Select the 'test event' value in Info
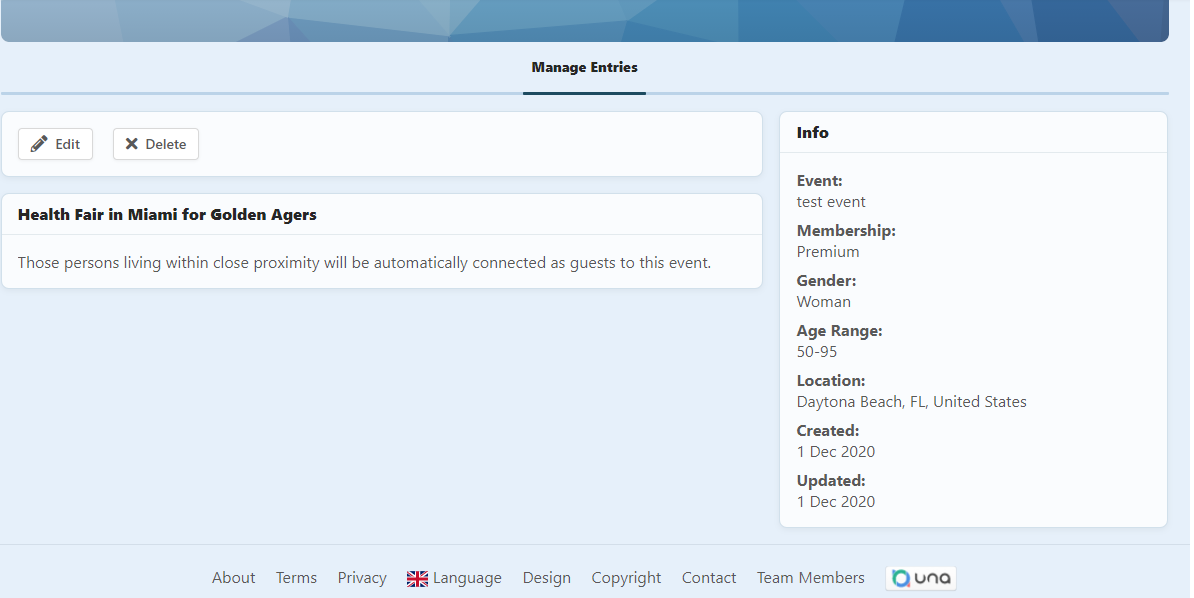This screenshot has height=598, width=1194. tap(831, 202)
